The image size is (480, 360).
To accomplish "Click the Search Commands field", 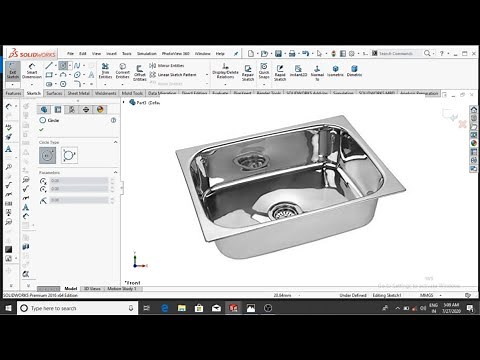I will [x=397, y=53].
